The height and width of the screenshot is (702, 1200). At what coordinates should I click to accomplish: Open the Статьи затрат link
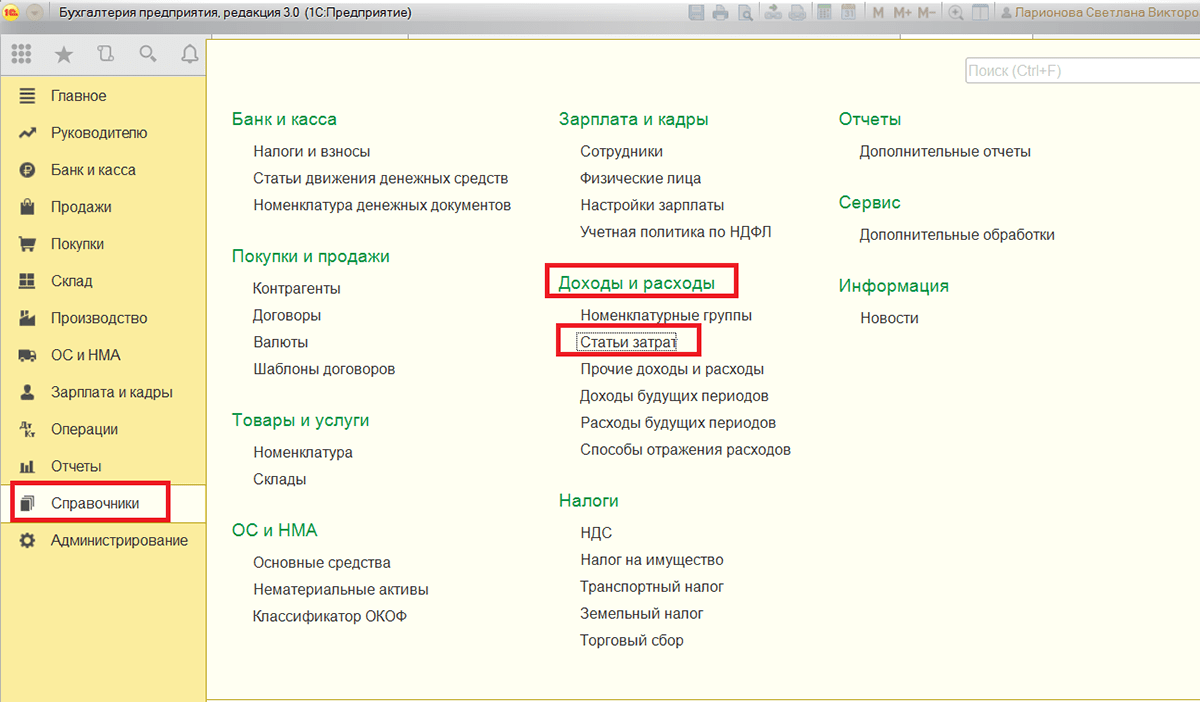point(628,342)
